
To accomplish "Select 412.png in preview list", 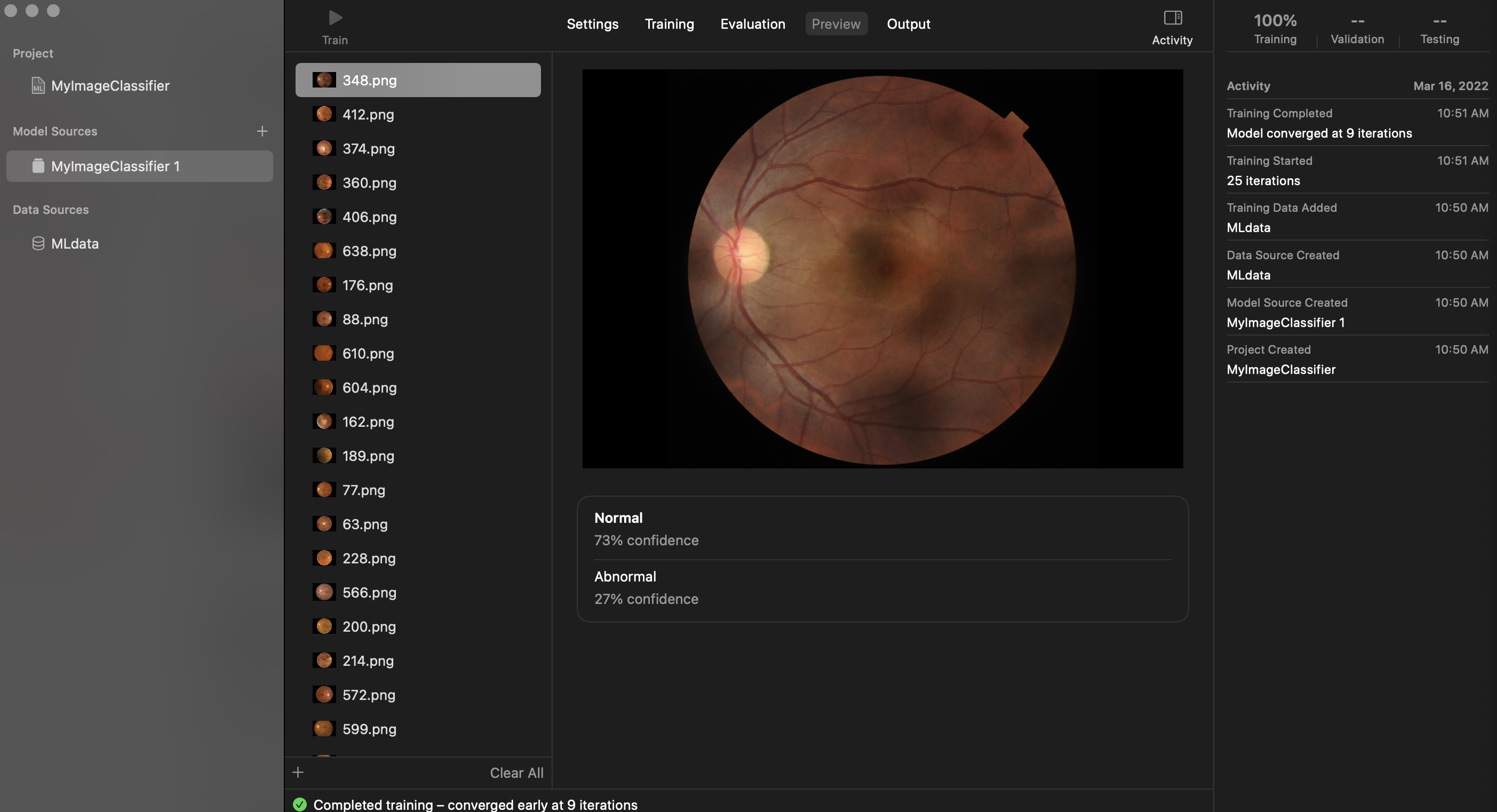I will tap(368, 115).
